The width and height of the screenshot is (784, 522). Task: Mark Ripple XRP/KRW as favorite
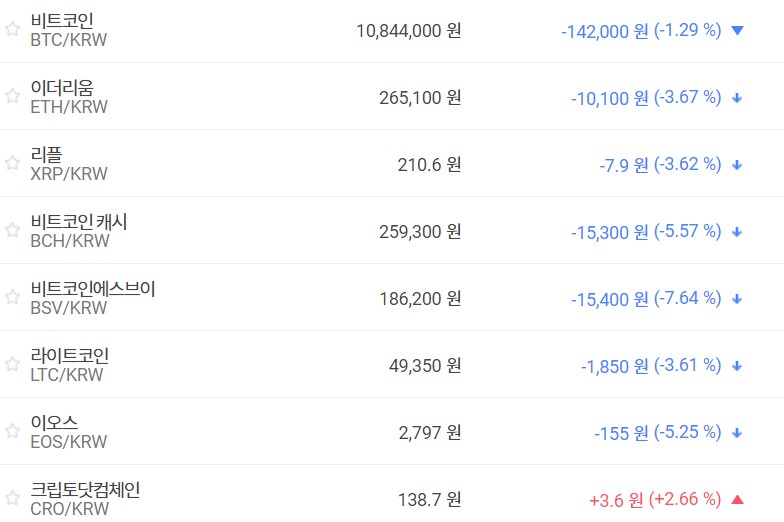[x=12, y=163]
